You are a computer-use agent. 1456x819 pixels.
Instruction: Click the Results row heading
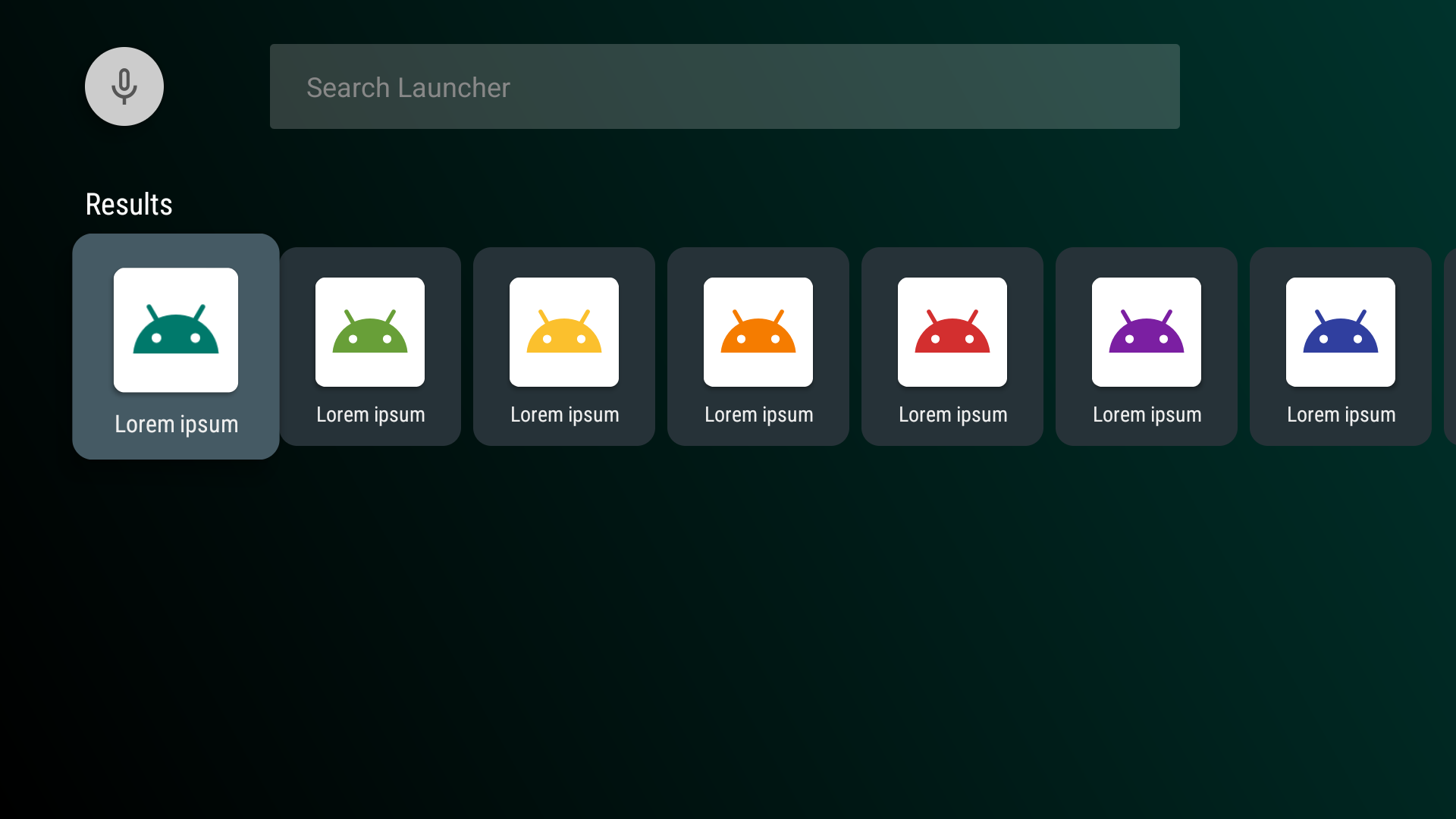click(129, 204)
